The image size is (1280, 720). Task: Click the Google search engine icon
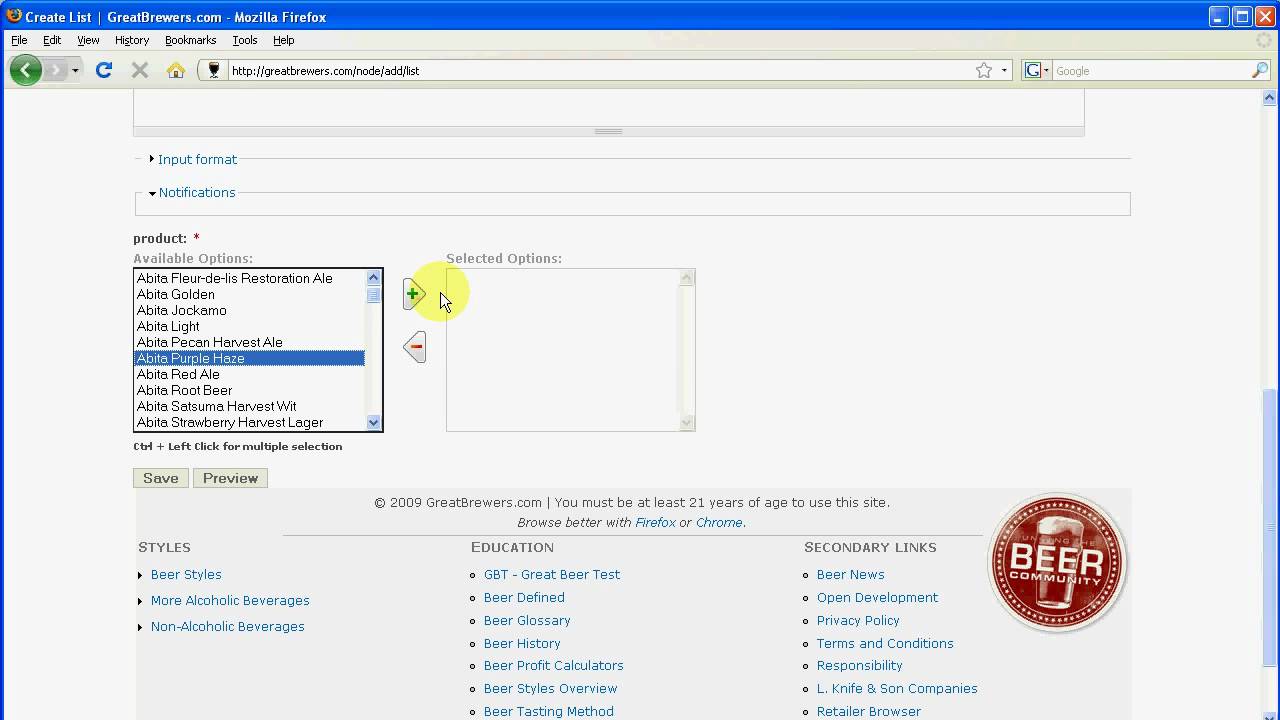pyautogui.click(x=1032, y=70)
